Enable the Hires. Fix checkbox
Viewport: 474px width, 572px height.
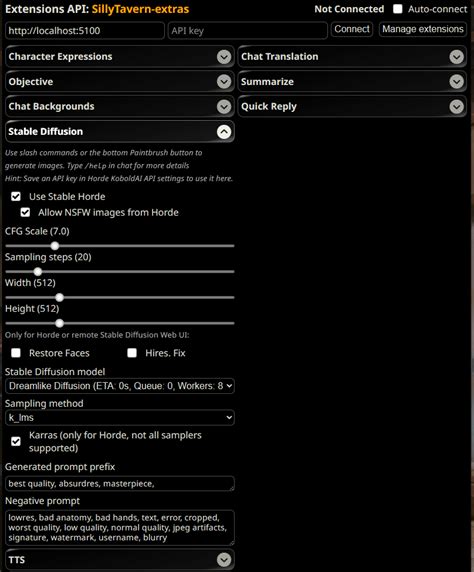point(132,353)
